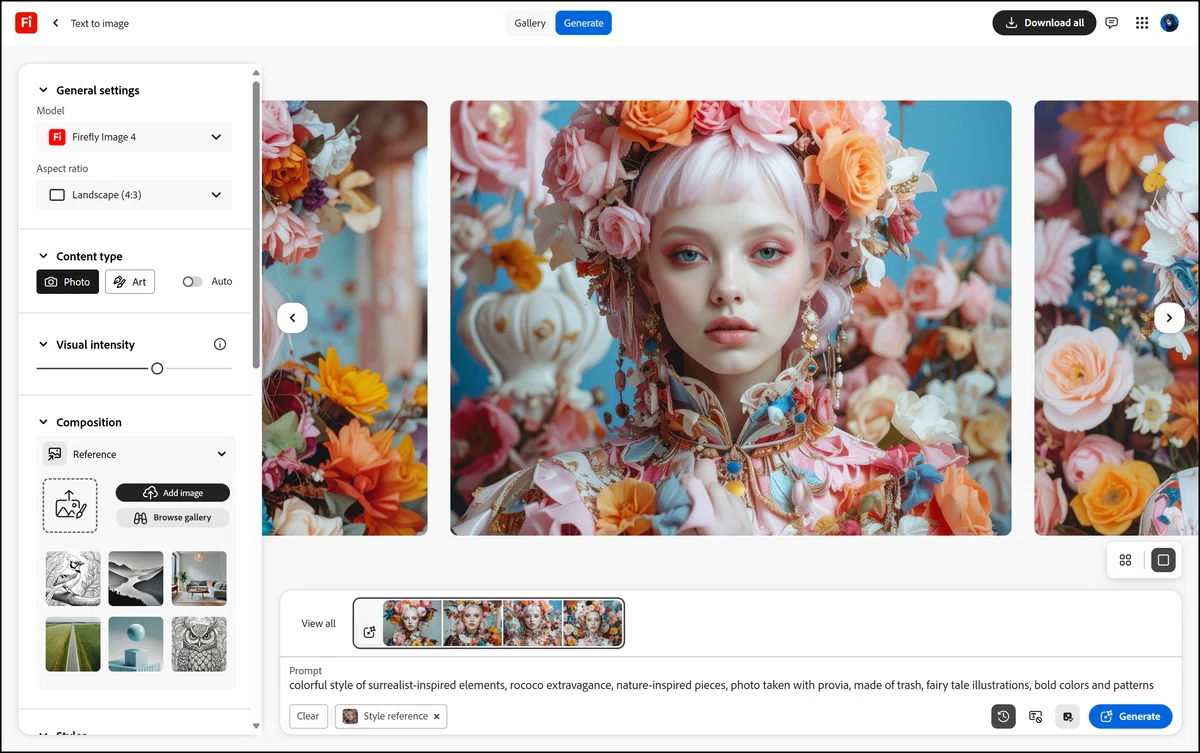This screenshot has width=1200, height=753.
Task: Toggle the Auto content type switch
Action: pyautogui.click(x=192, y=282)
